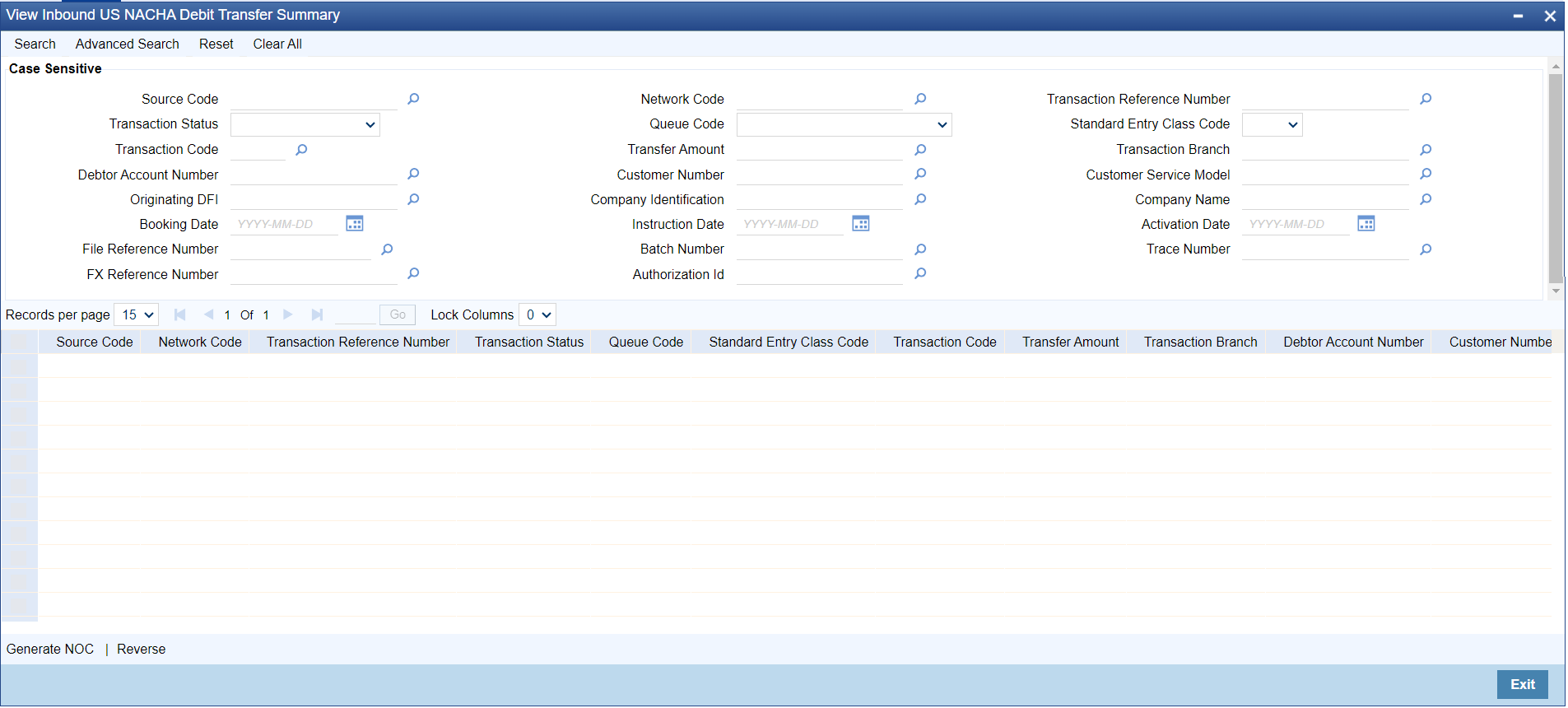Image resolution: width=1568 pixels, height=708 pixels.
Task: Click the Network Code column header
Action: 200,342
